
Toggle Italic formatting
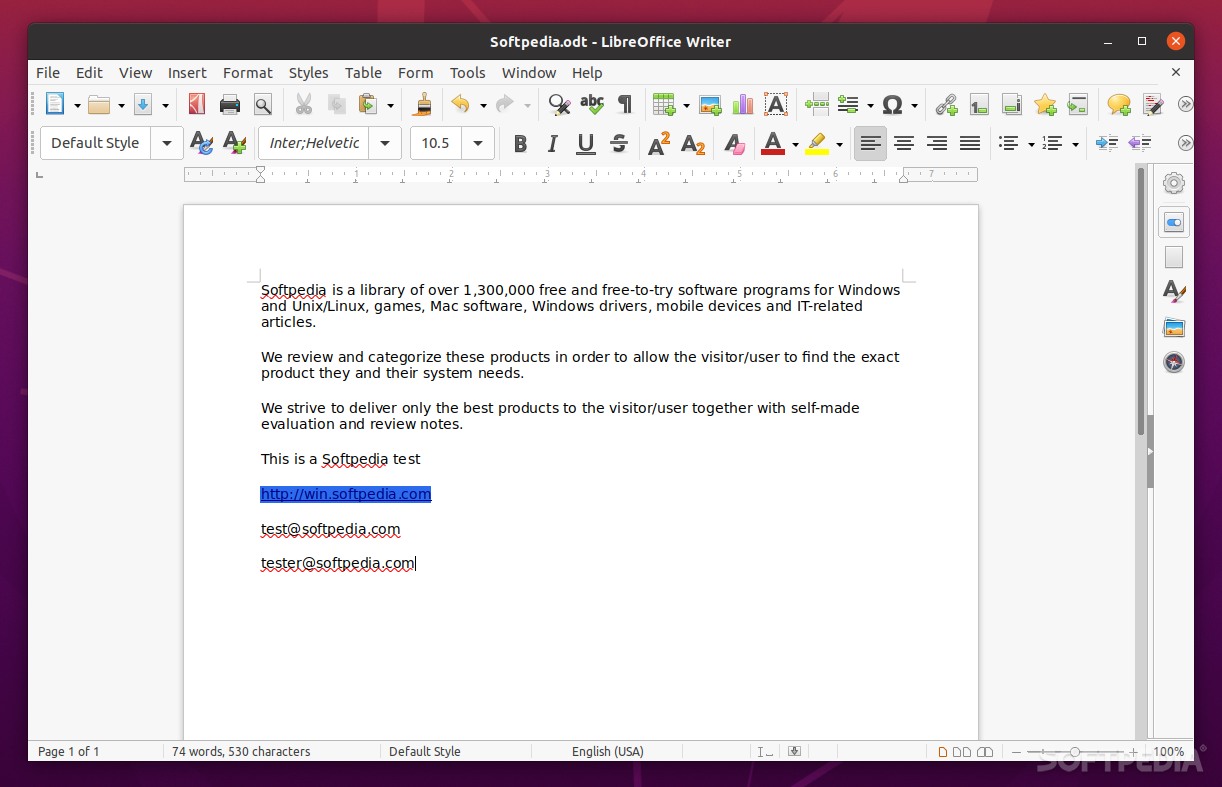[x=553, y=143]
